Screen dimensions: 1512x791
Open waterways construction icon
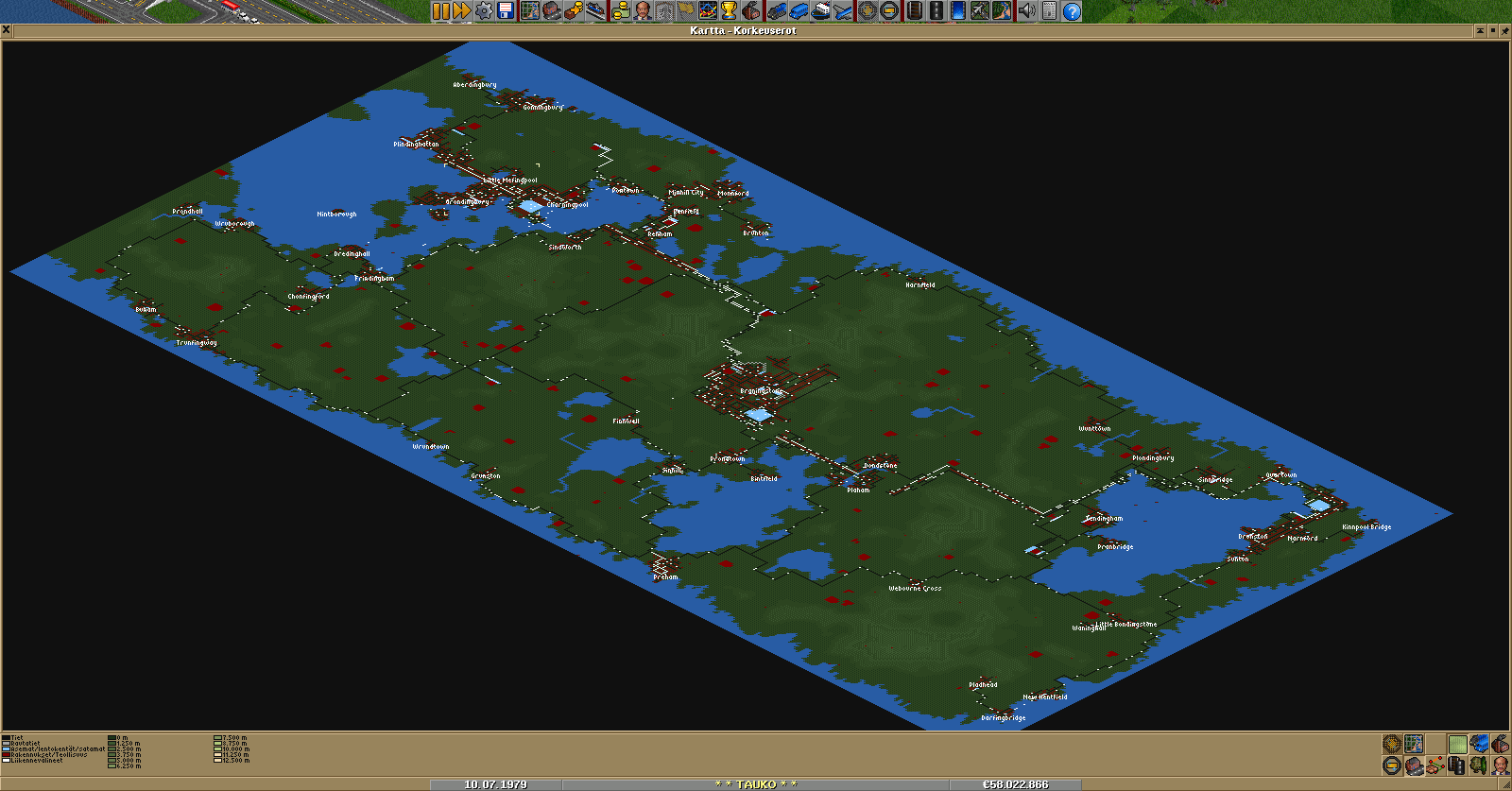tap(957, 11)
